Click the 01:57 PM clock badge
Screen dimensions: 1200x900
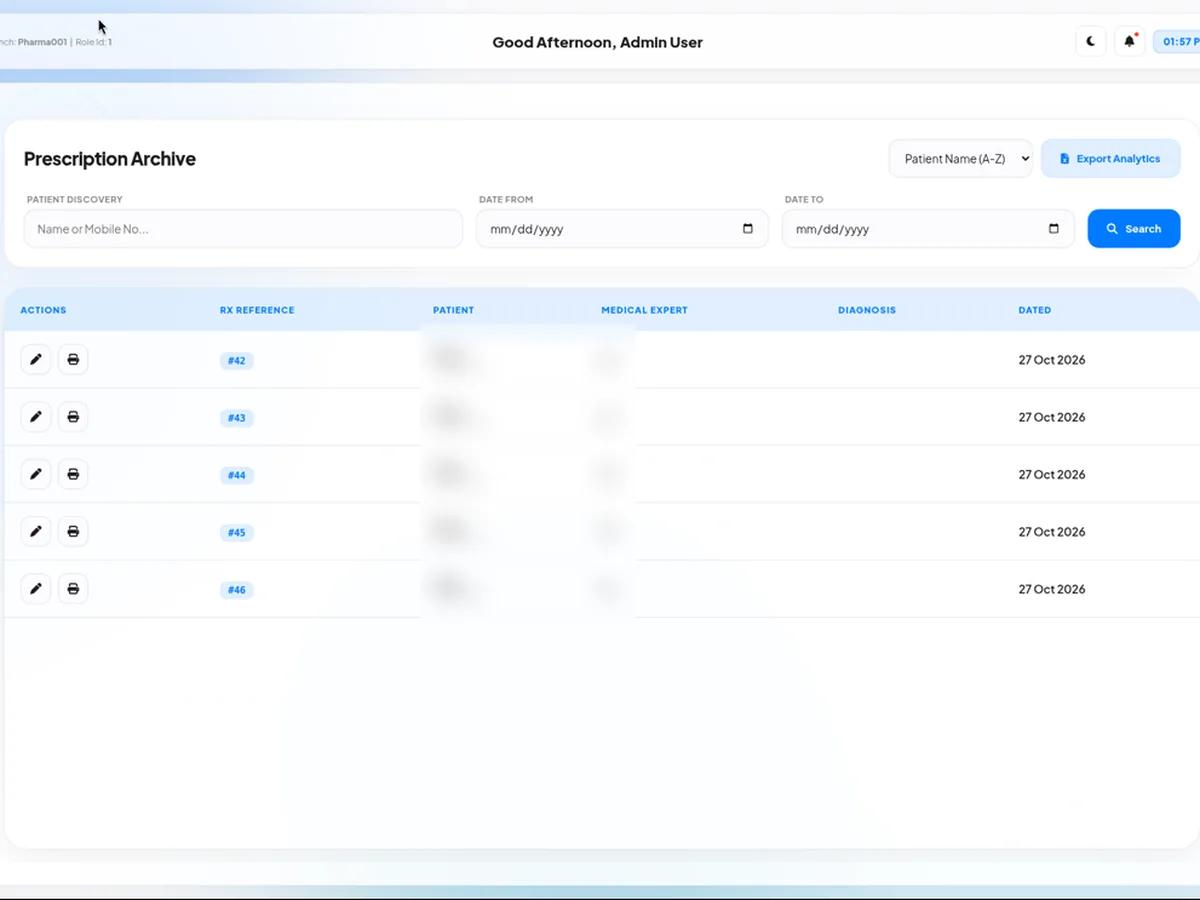pos(1177,42)
